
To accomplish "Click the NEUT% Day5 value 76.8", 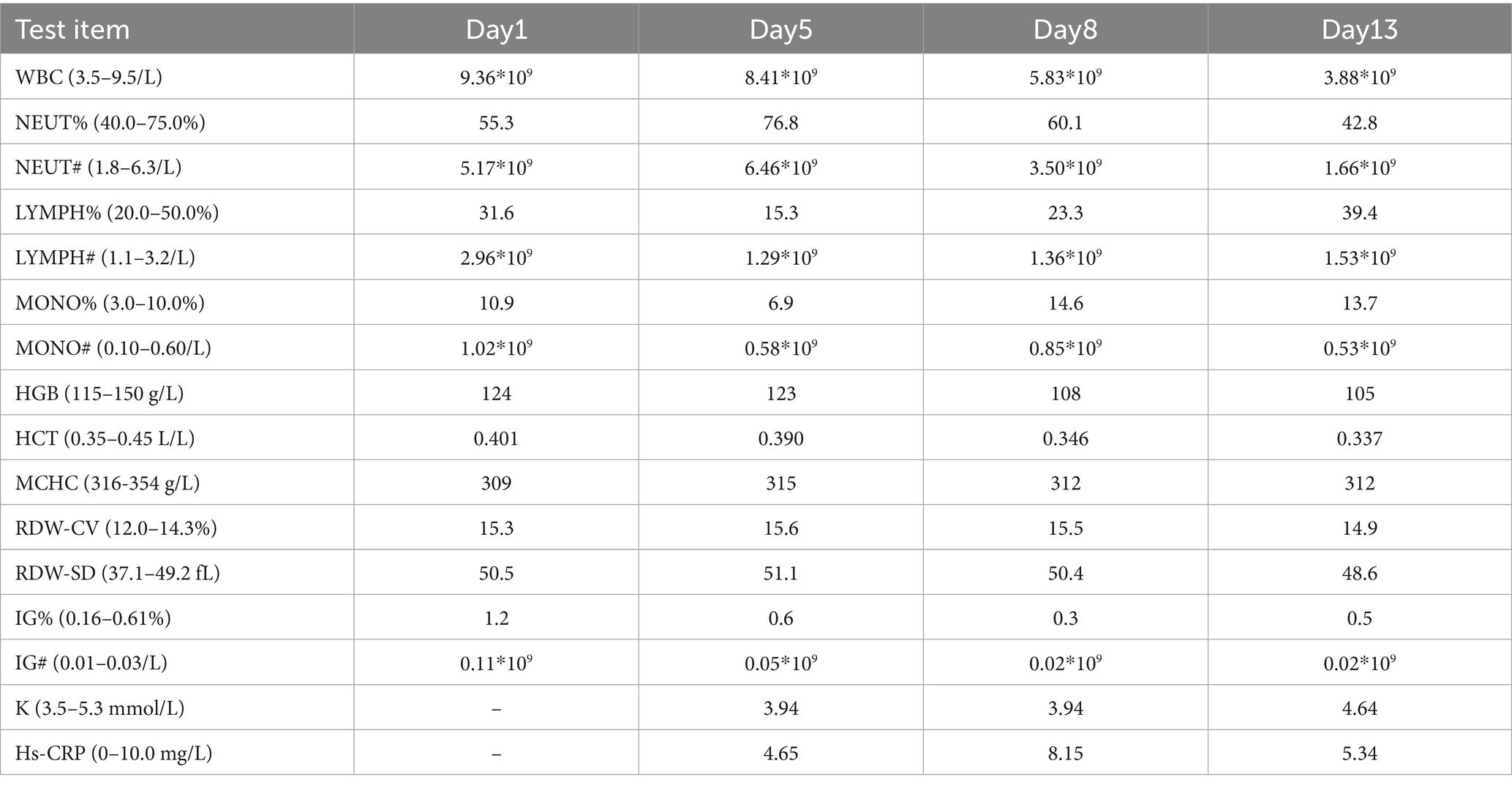I will pyautogui.click(x=781, y=122).
